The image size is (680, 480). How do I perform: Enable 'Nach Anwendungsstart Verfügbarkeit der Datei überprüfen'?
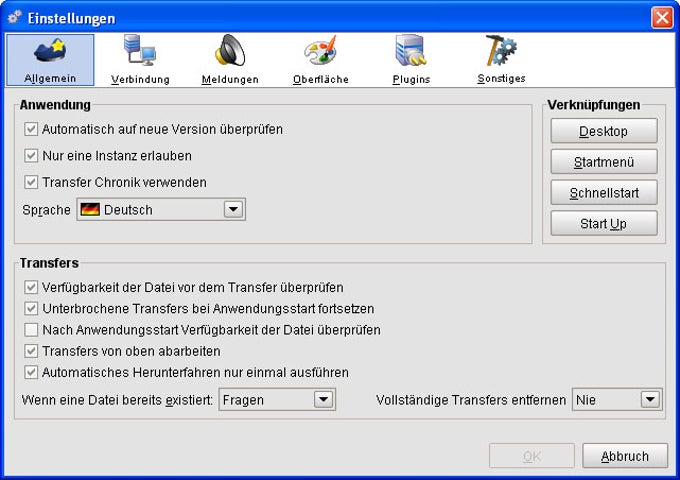point(31,330)
